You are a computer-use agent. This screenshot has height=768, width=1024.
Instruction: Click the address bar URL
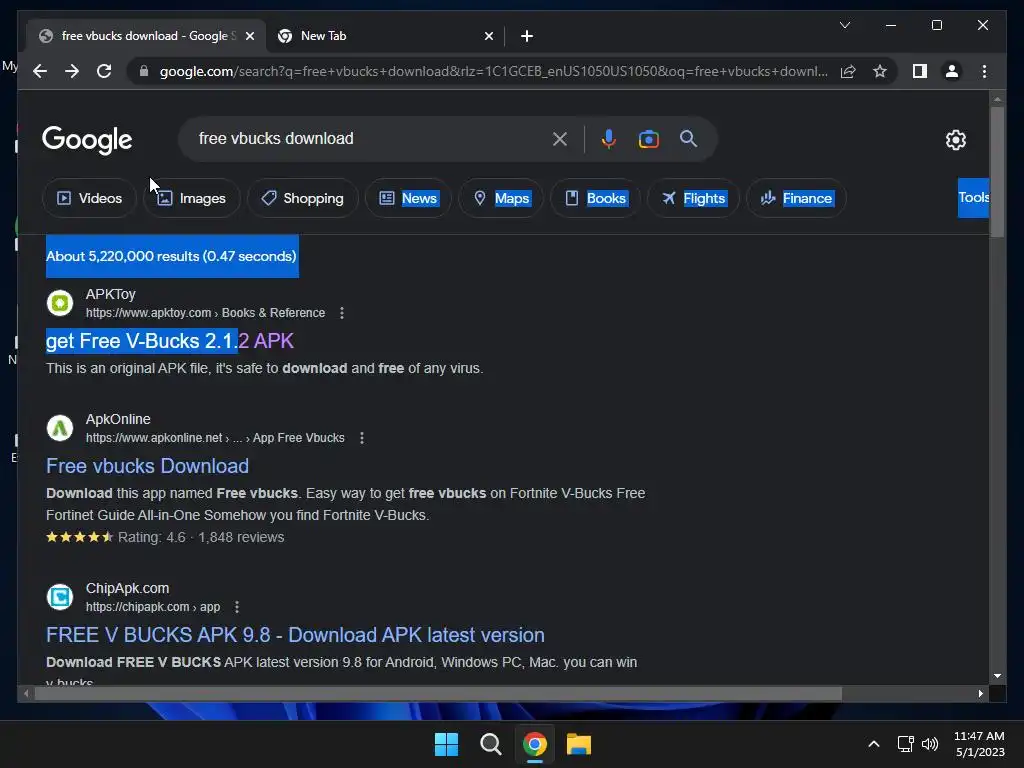pos(493,71)
